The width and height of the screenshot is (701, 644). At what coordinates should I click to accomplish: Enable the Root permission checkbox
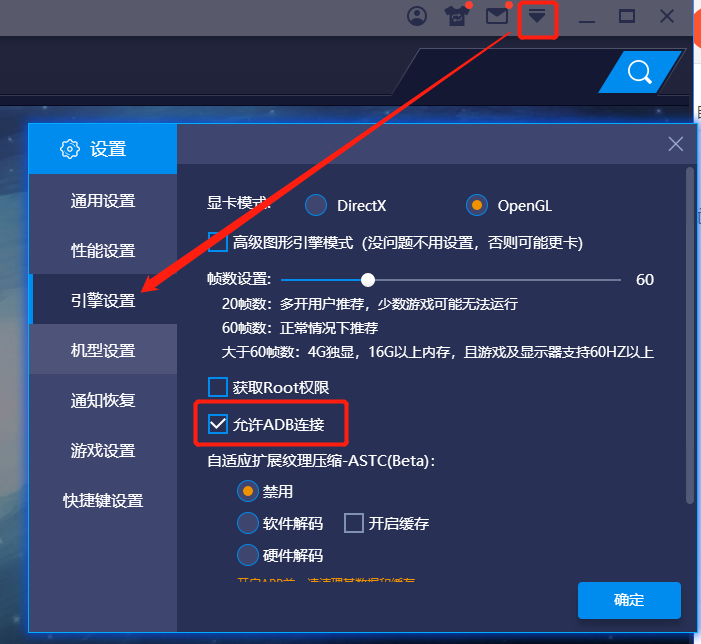[218, 387]
